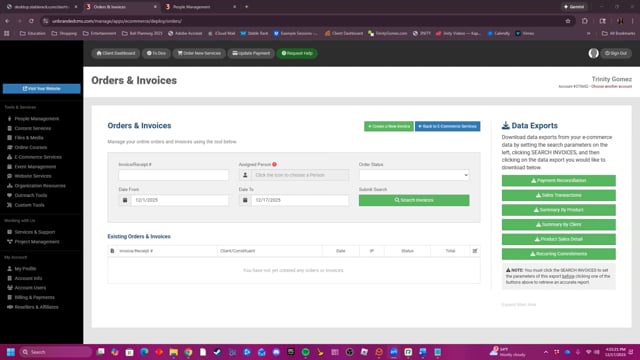This screenshot has width=640, height=360.
Task: Click the Invoice/Receipt # input field
Action: [173, 175]
